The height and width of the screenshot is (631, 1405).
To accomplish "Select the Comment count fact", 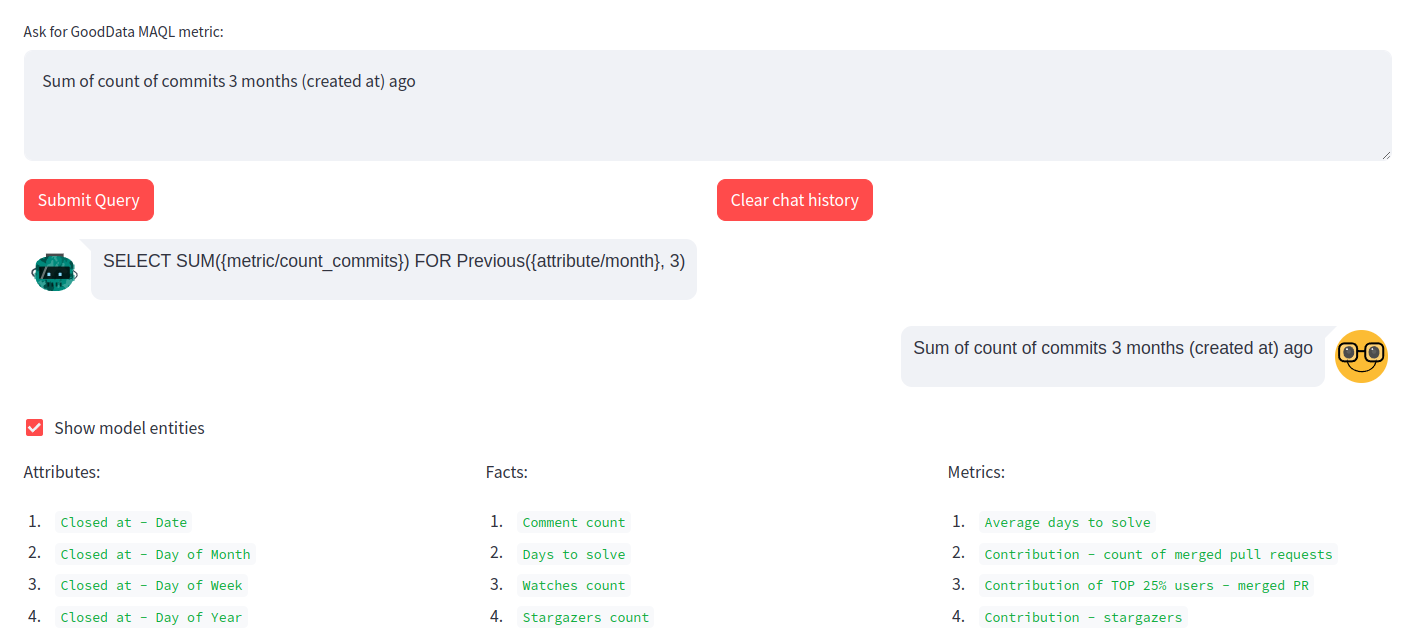I will coord(574,522).
